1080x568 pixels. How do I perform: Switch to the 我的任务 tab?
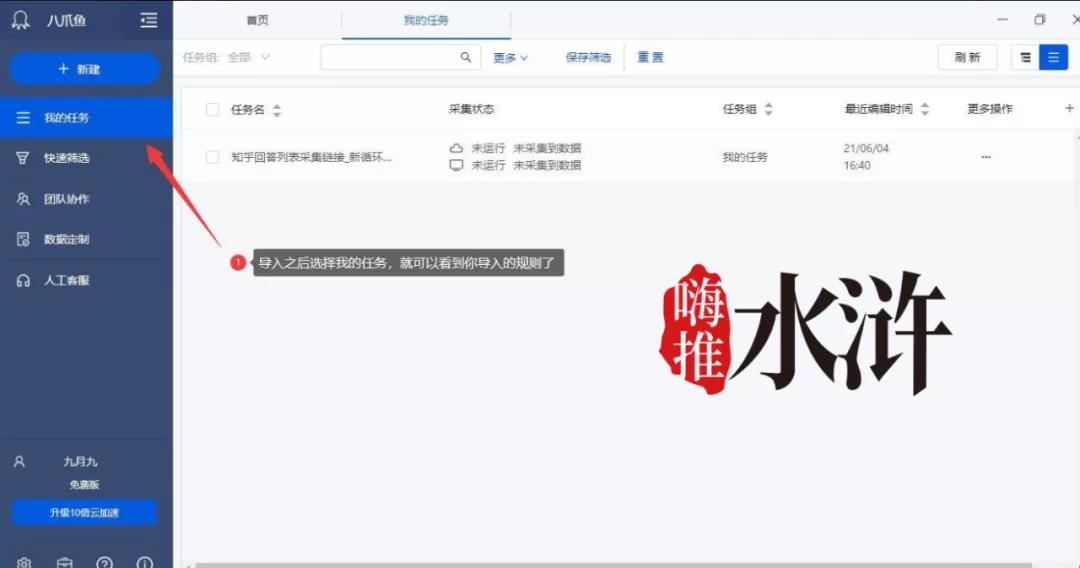[426, 20]
